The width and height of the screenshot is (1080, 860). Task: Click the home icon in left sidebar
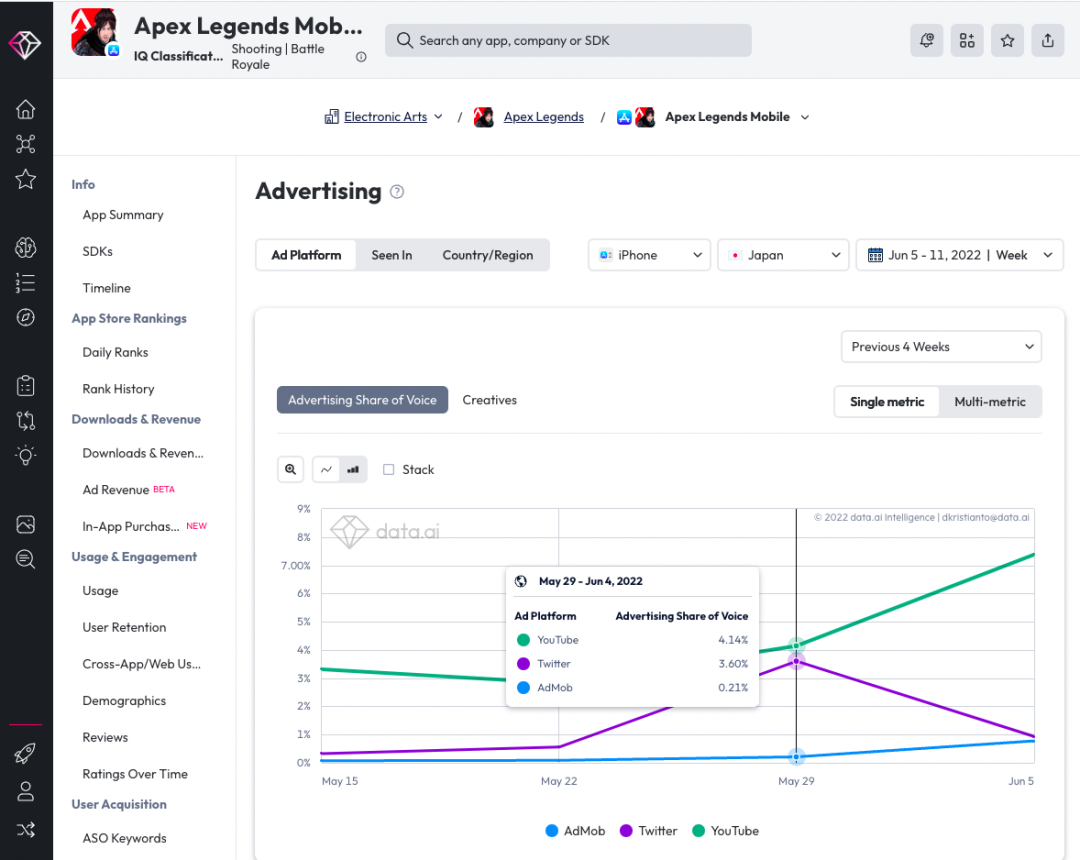(26, 109)
